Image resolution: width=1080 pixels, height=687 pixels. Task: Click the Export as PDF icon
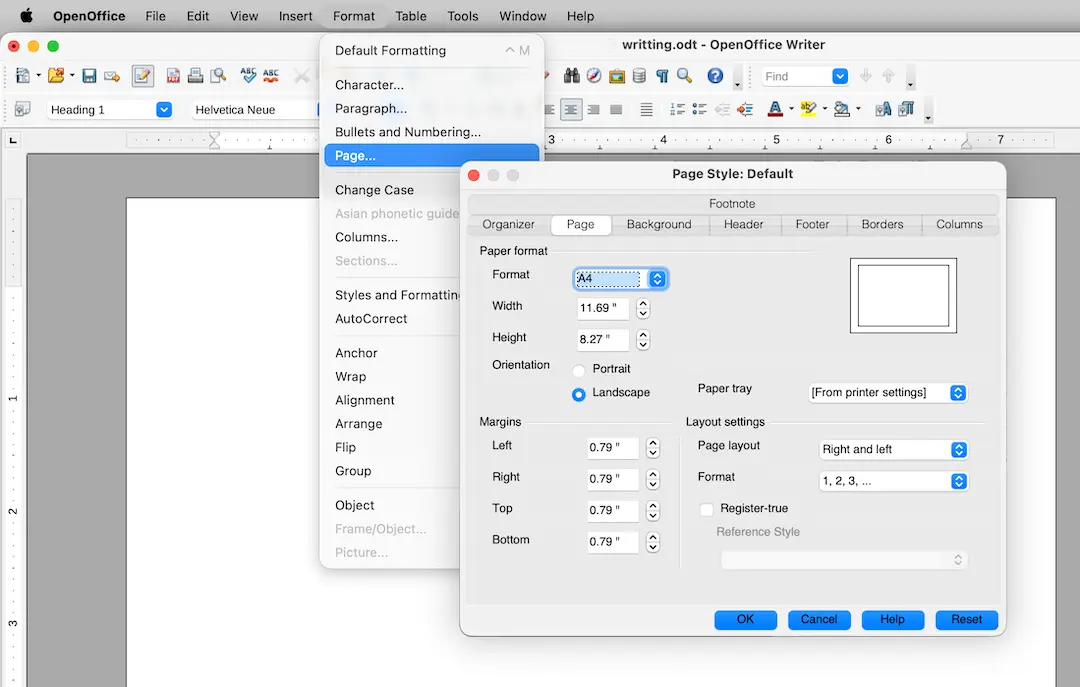point(173,76)
